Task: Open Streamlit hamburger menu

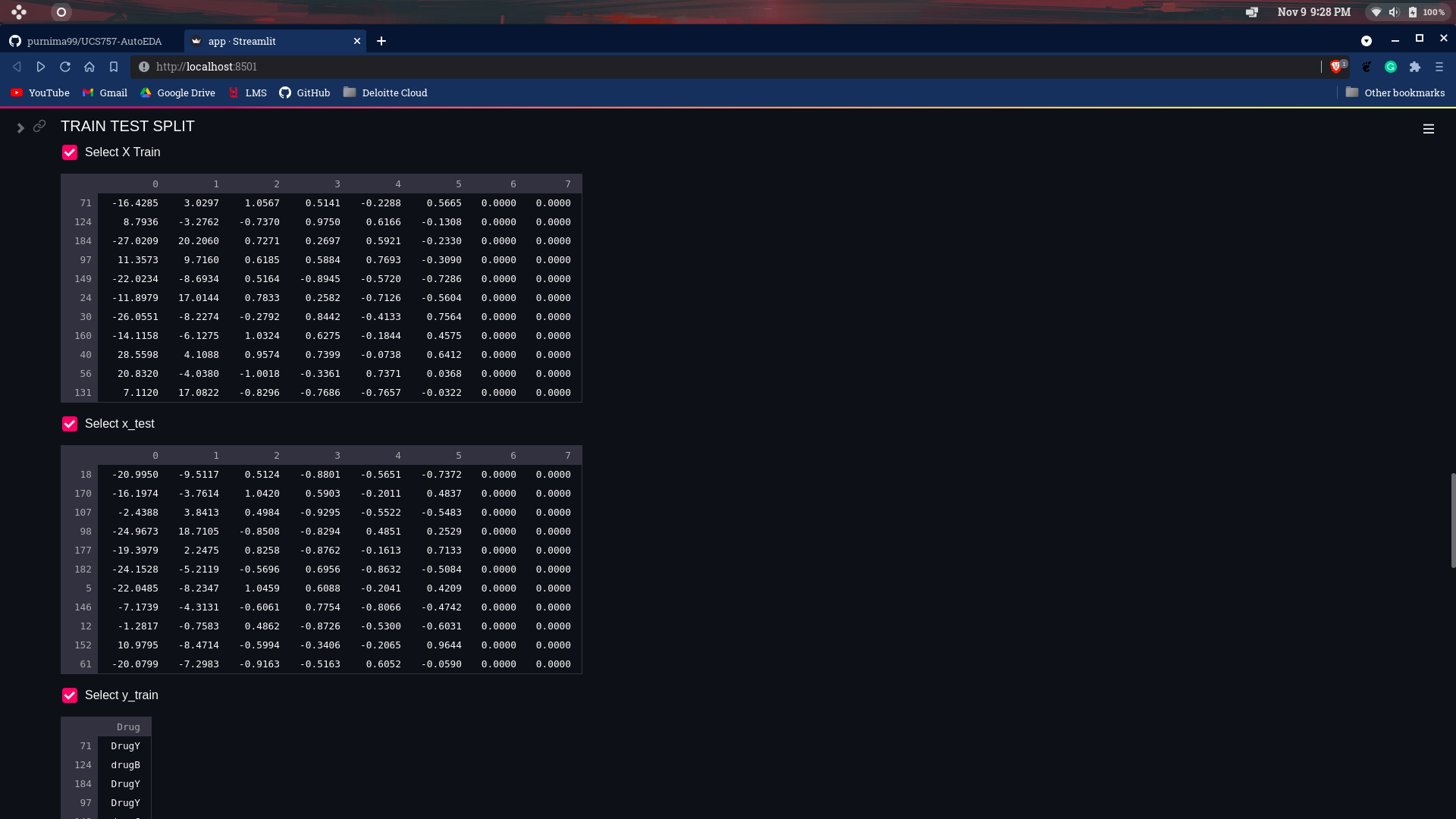Action: tap(1428, 129)
